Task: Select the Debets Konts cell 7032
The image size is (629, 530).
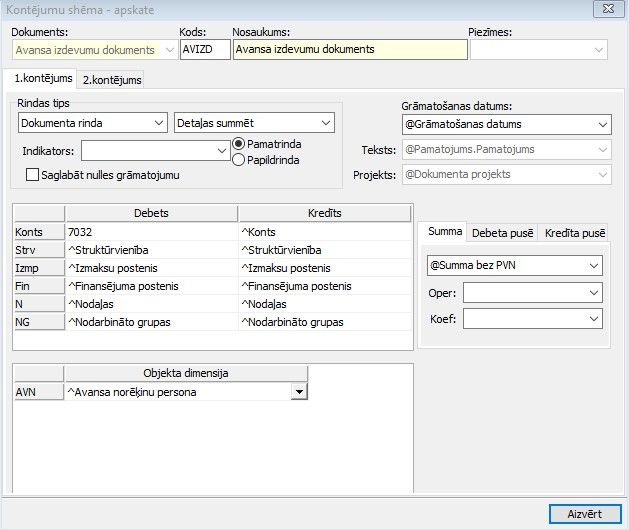Action: coord(150,232)
